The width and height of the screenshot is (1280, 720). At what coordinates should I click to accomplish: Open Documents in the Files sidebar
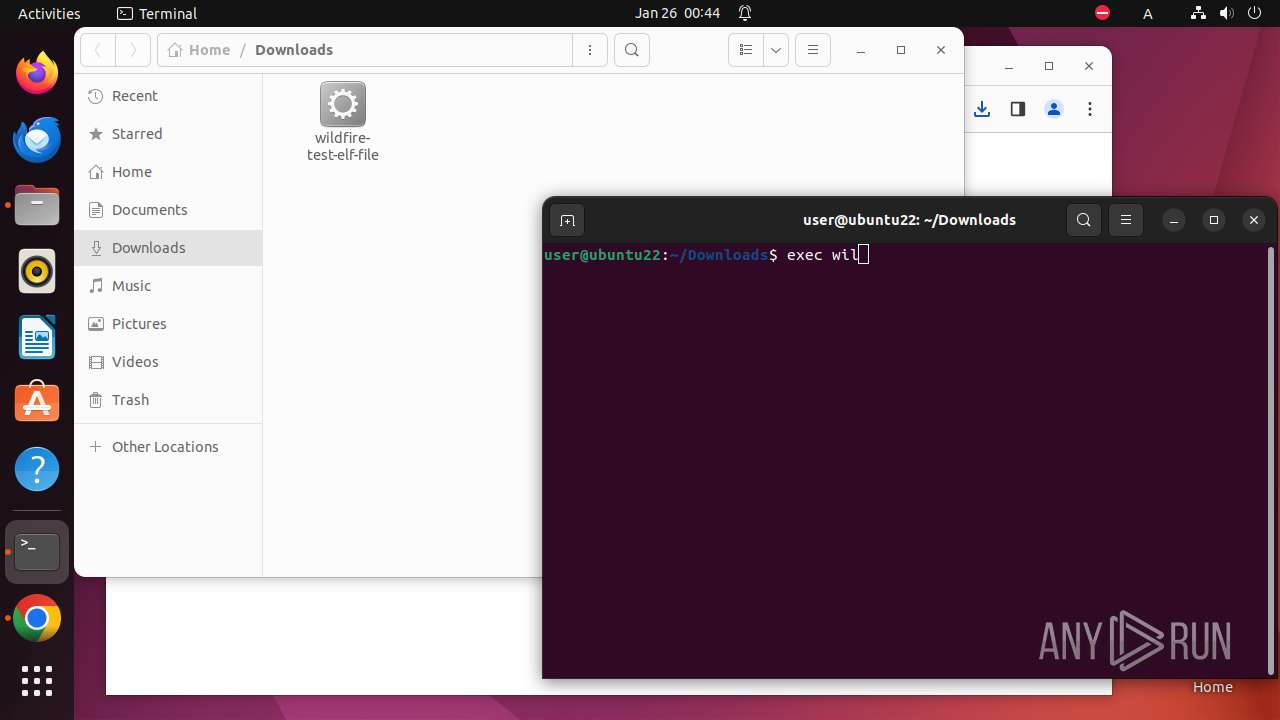pos(168,210)
